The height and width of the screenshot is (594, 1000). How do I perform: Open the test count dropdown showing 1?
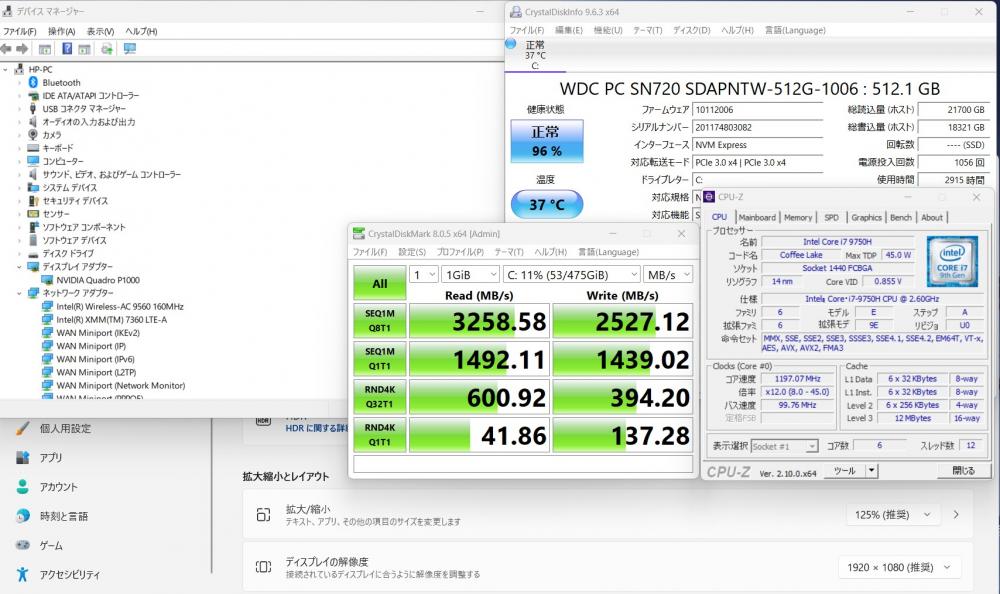[x=423, y=274]
